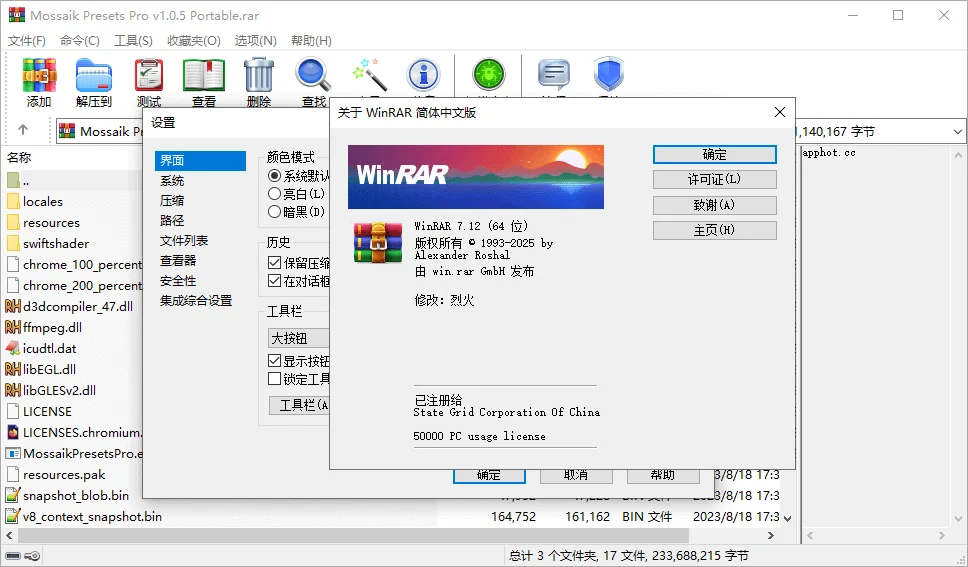The width and height of the screenshot is (968, 567).
Task: Launch the wizard magic wand icon
Action: [x=369, y=75]
